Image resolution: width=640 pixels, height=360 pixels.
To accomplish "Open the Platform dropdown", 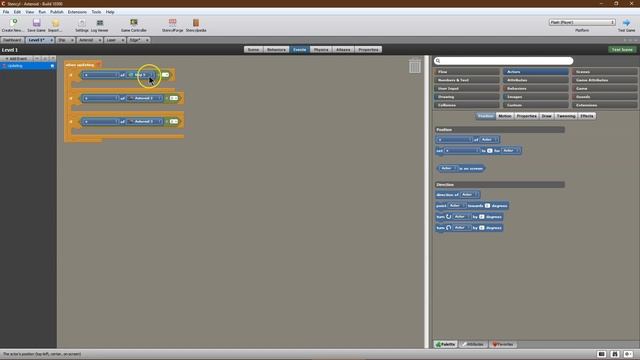I will point(582,22).
